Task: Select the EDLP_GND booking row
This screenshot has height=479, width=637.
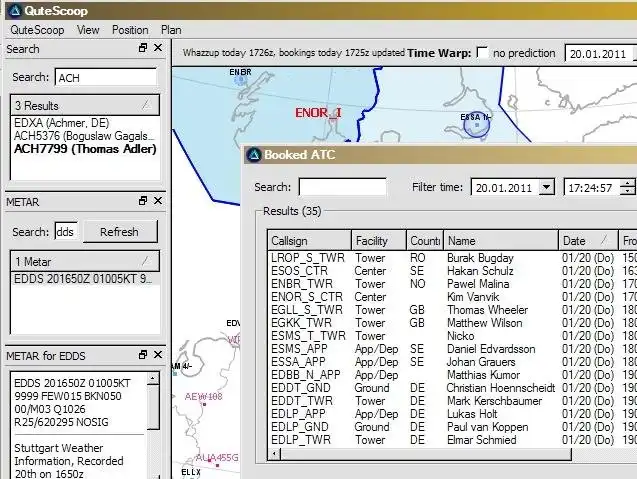Action: click(x=452, y=427)
